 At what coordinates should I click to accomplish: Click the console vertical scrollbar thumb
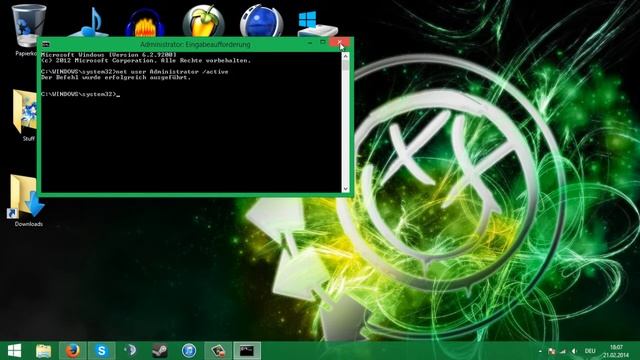pos(346,65)
